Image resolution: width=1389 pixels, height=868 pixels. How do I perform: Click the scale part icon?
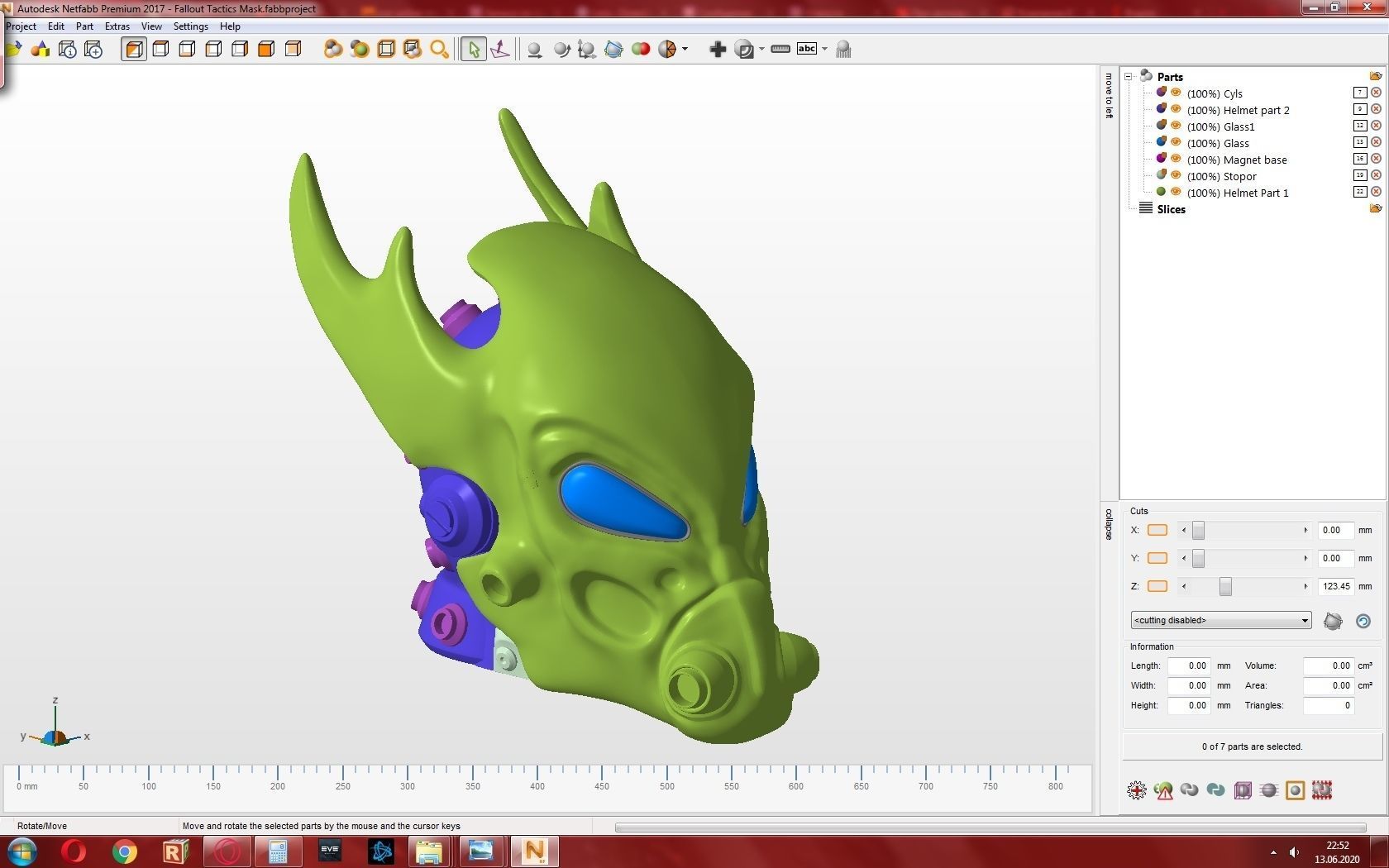pos(587,50)
